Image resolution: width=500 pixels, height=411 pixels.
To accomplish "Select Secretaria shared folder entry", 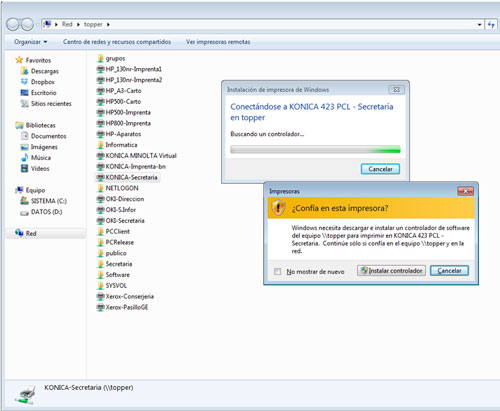I will tap(115, 264).
